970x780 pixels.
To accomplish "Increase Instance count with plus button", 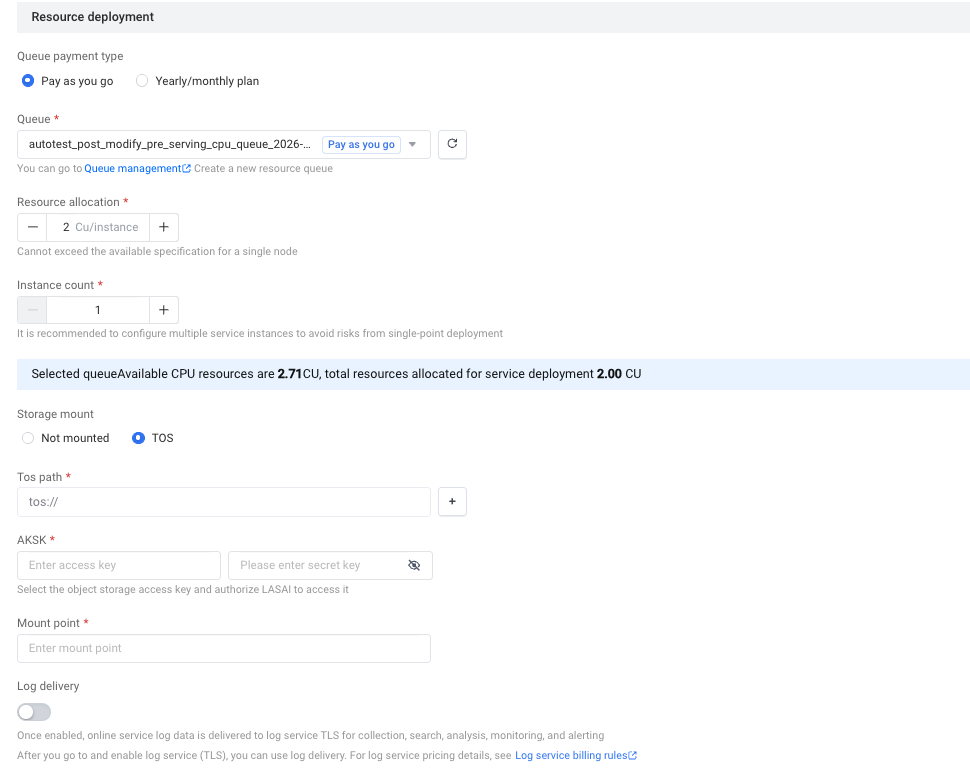I will 164,310.
